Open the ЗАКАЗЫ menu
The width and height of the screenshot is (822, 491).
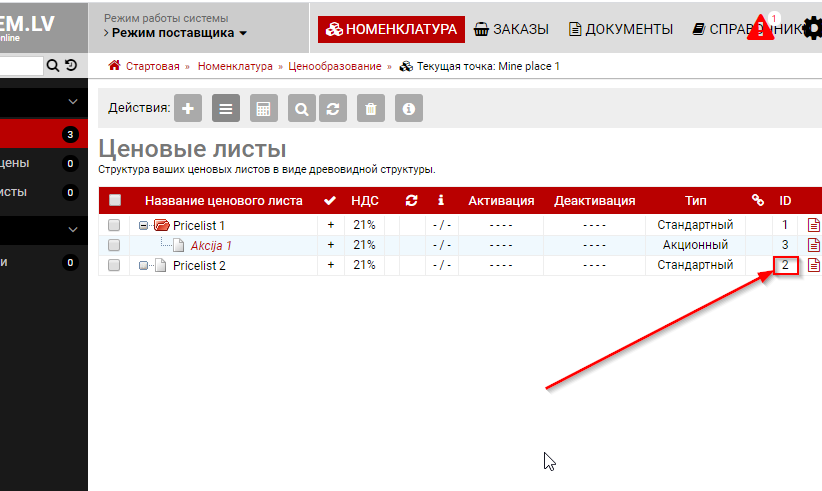click(511, 29)
